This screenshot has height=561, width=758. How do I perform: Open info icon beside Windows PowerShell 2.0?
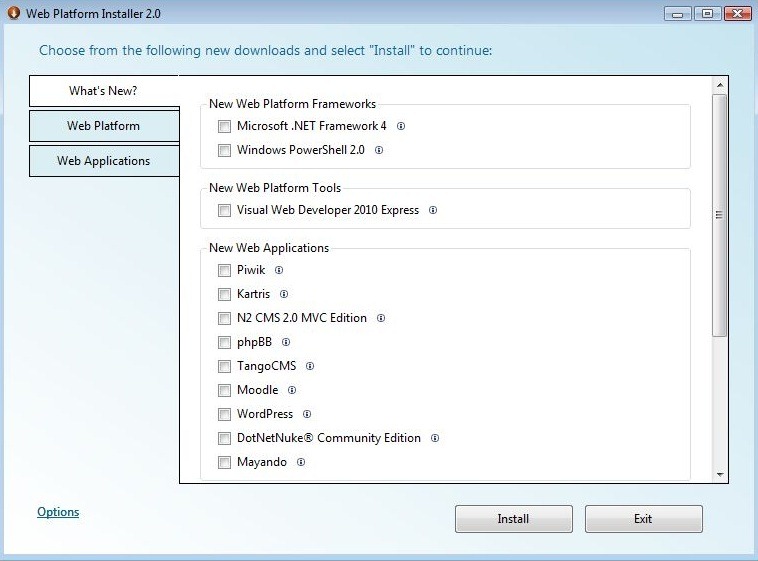click(x=379, y=150)
